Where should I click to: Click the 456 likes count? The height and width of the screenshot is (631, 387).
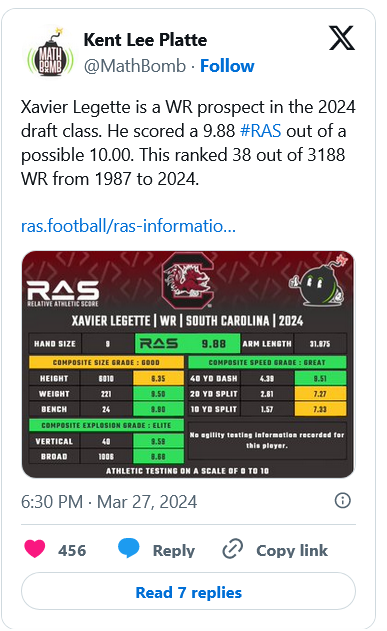[x=72, y=550]
